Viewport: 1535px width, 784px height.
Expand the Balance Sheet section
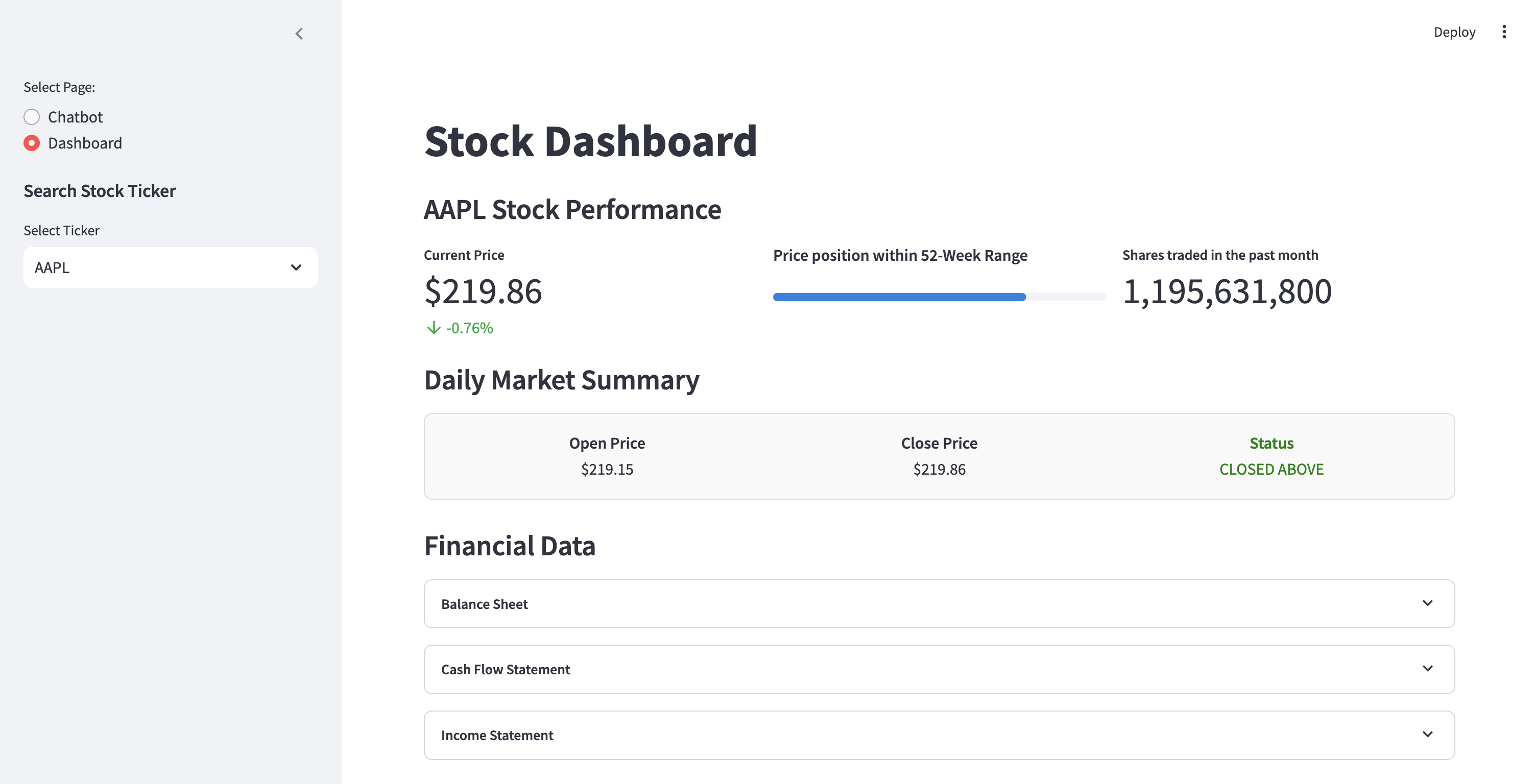click(894, 603)
